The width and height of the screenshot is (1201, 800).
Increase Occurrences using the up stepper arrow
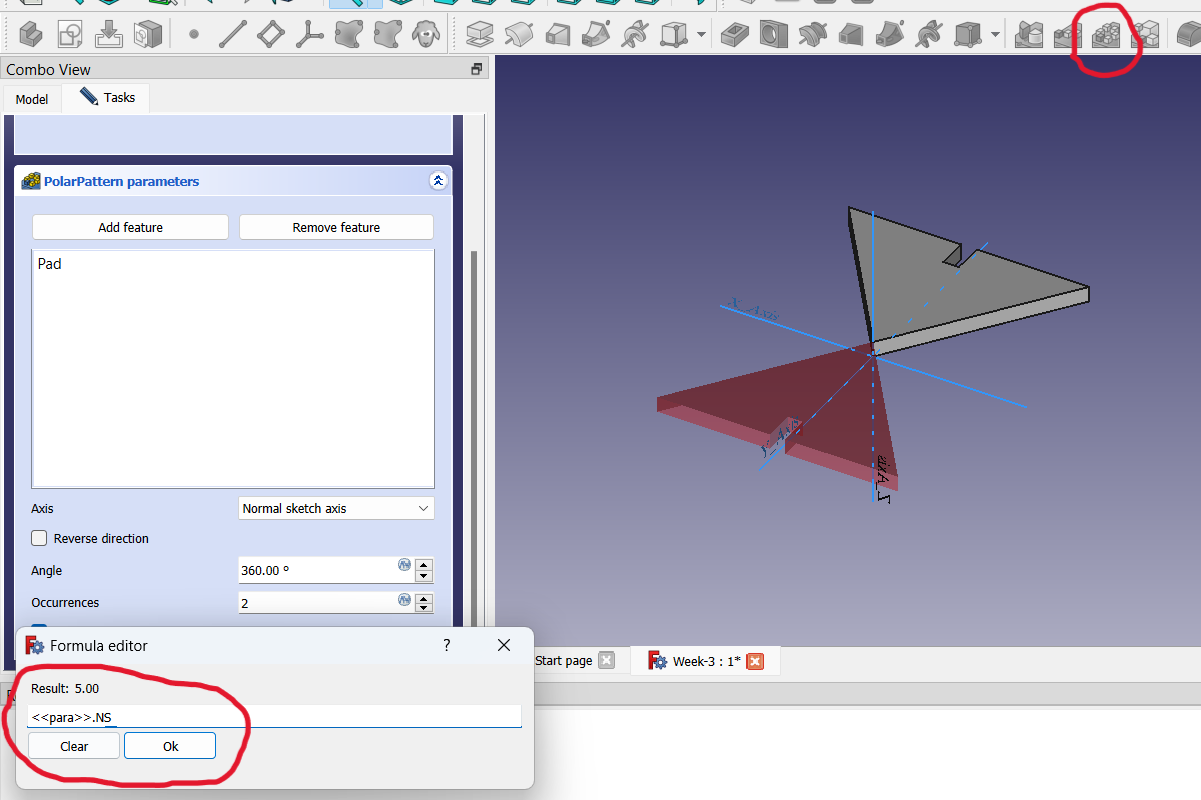click(x=423, y=597)
